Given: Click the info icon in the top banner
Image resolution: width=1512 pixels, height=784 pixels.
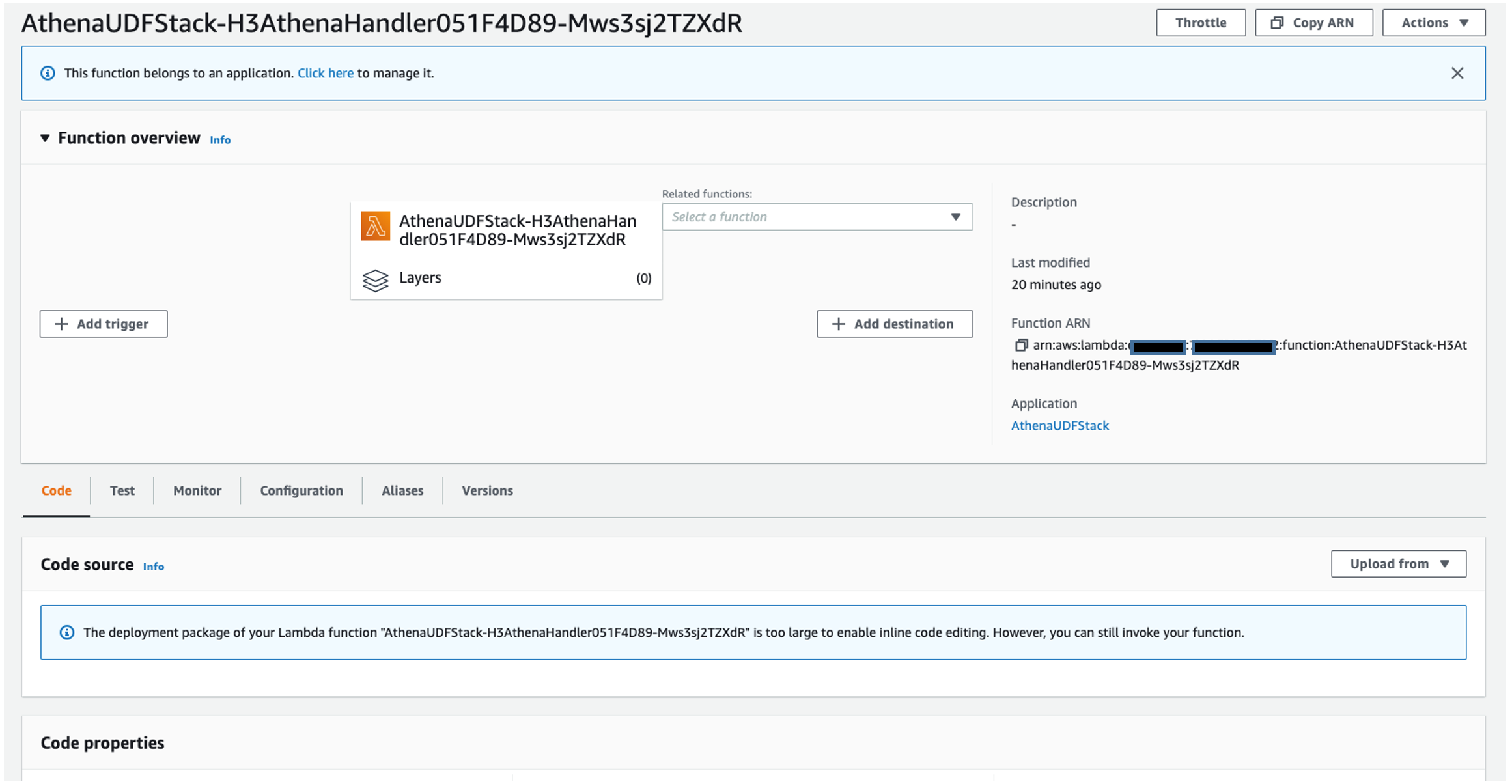Looking at the screenshot, I should pyautogui.click(x=48, y=73).
